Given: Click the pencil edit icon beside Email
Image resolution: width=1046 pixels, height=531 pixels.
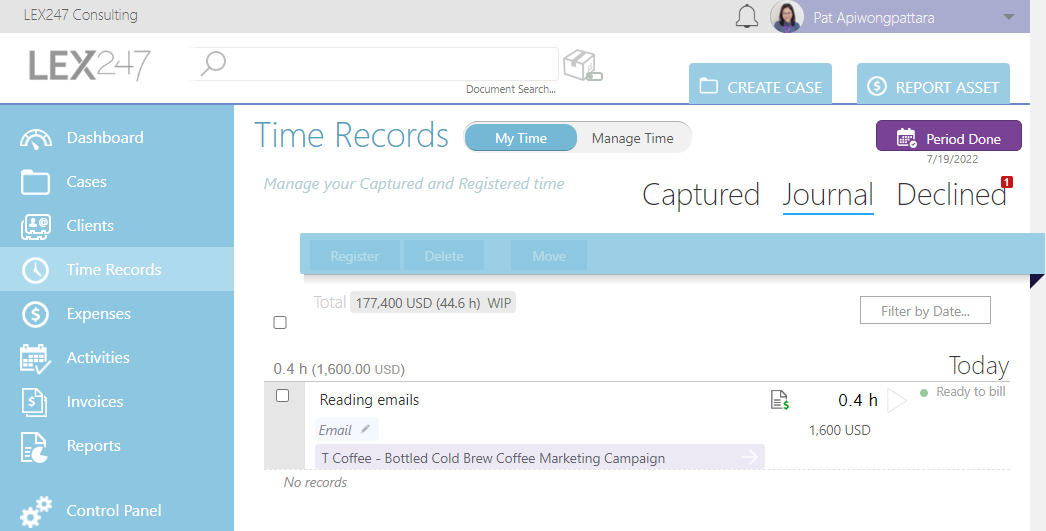Looking at the screenshot, I should [365, 429].
